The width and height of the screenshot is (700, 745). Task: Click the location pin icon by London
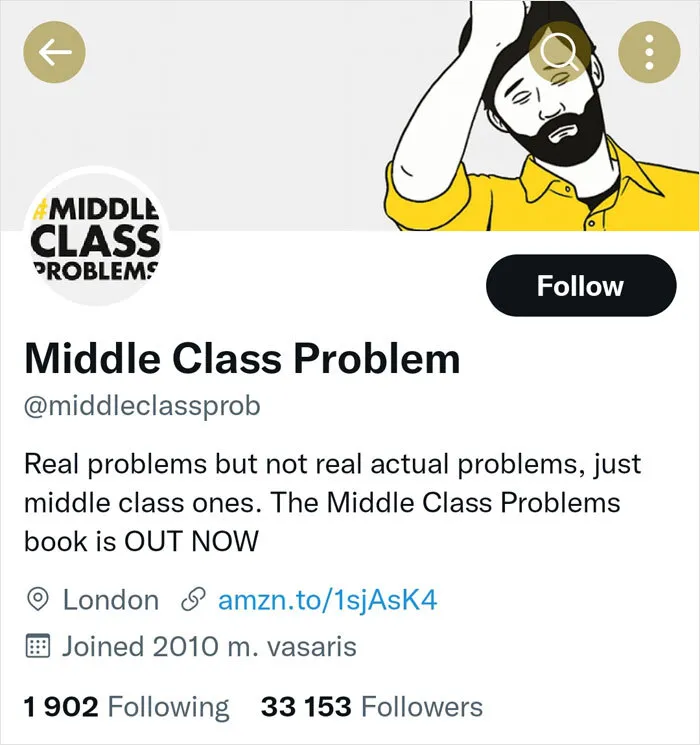(38, 599)
